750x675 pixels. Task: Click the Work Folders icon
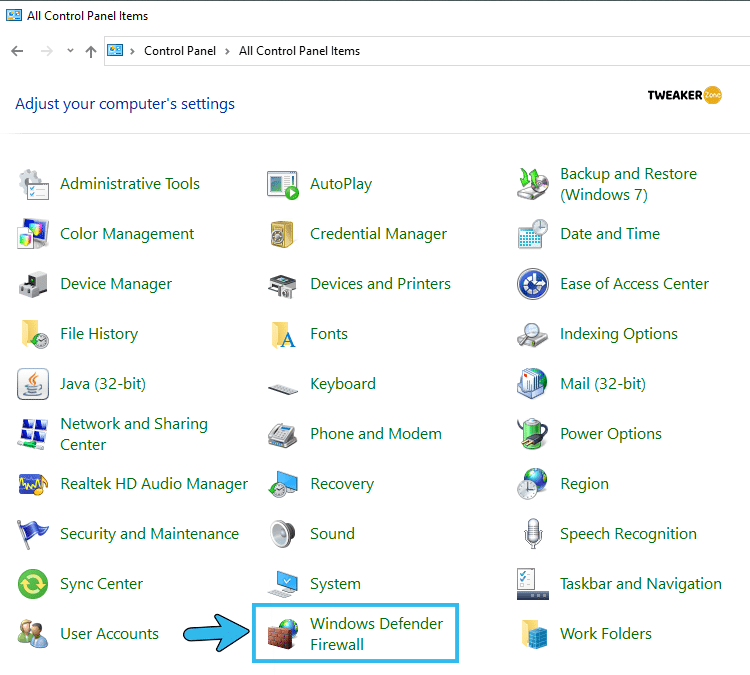[534, 634]
